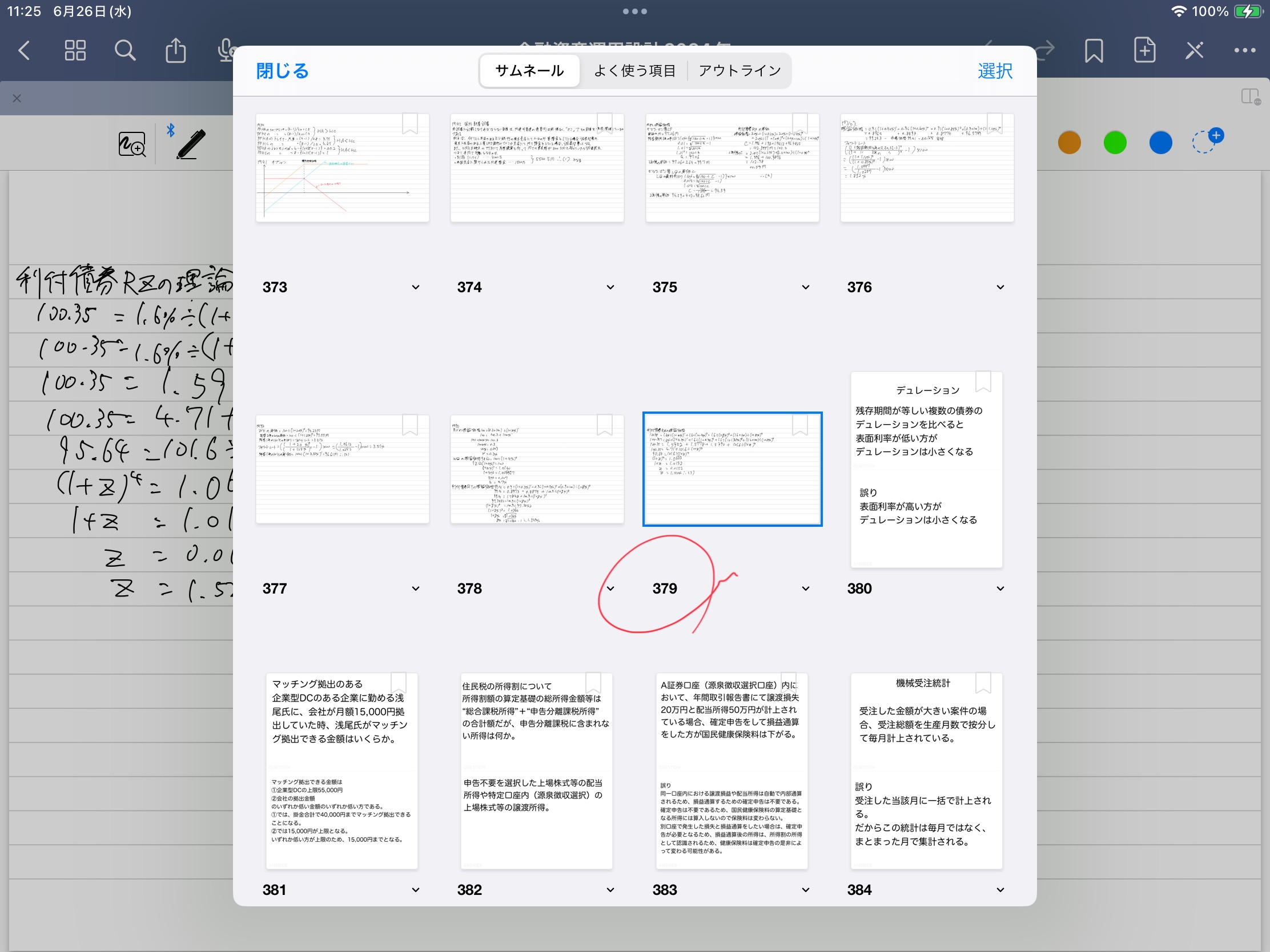Viewport: 1270px width, 952px height.
Task: Tap the redo arrow icon
Action: click(x=1043, y=49)
